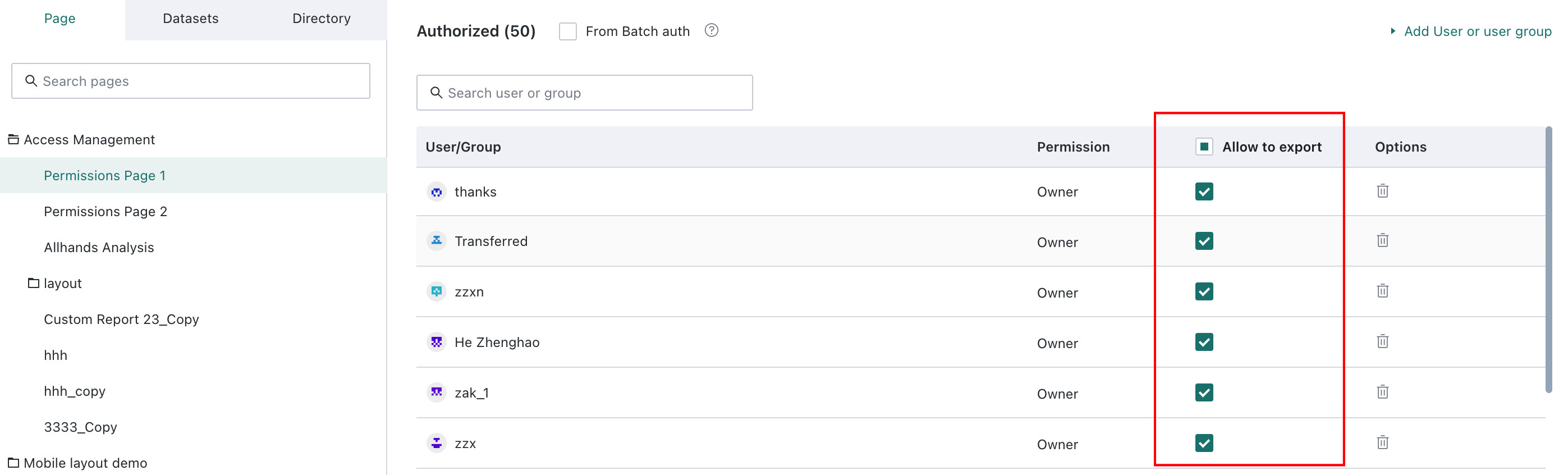Click the magnifier in user search box
Screen dimensions: 1568x475
tap(437, 93)
